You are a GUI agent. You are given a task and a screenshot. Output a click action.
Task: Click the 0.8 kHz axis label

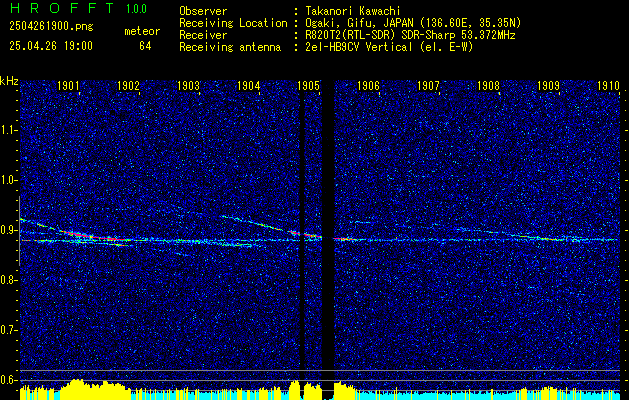tap(9, 280)
